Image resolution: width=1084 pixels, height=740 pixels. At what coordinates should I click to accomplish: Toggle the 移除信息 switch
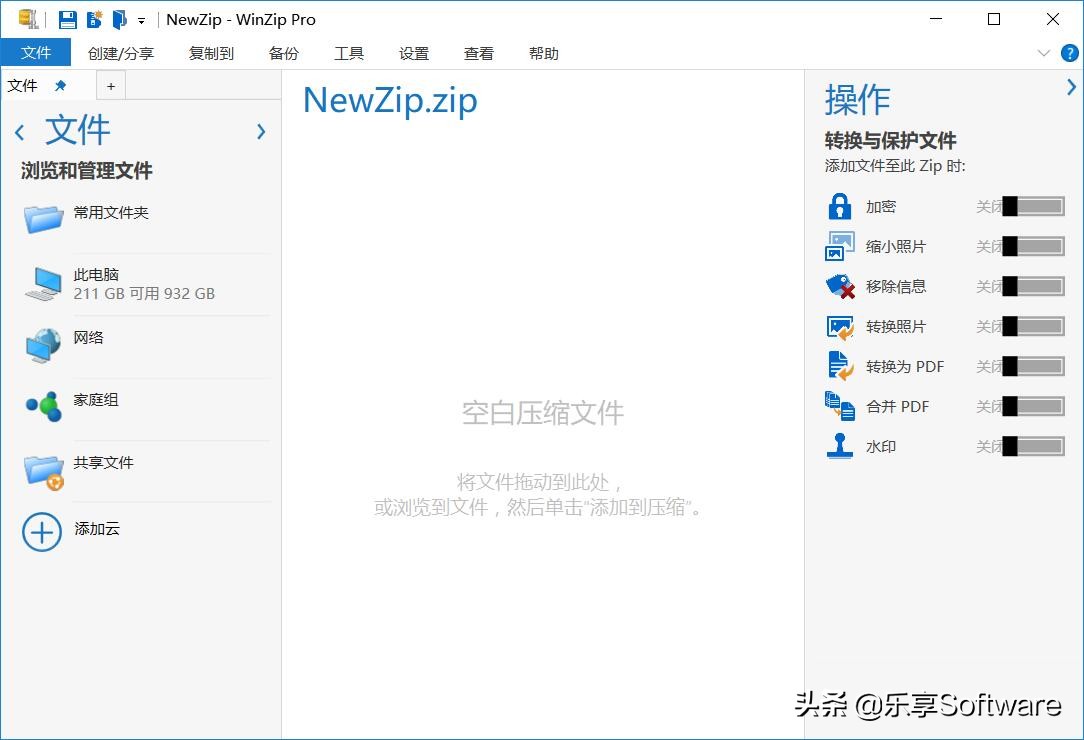[x=1033, y=286]
